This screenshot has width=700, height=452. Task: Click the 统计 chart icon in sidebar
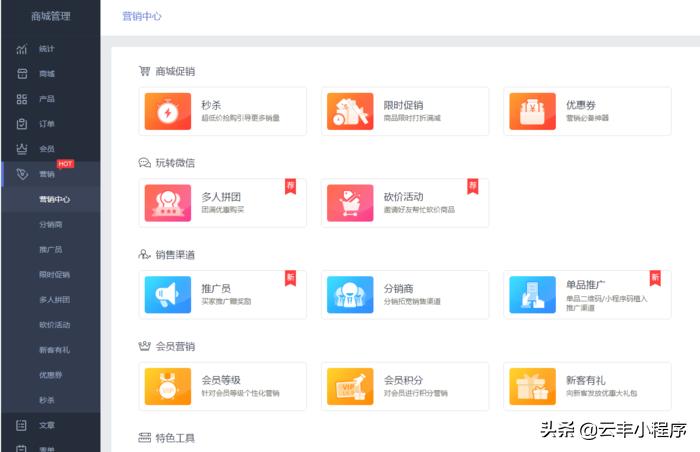pyautogui.click(x=22, y=49)
